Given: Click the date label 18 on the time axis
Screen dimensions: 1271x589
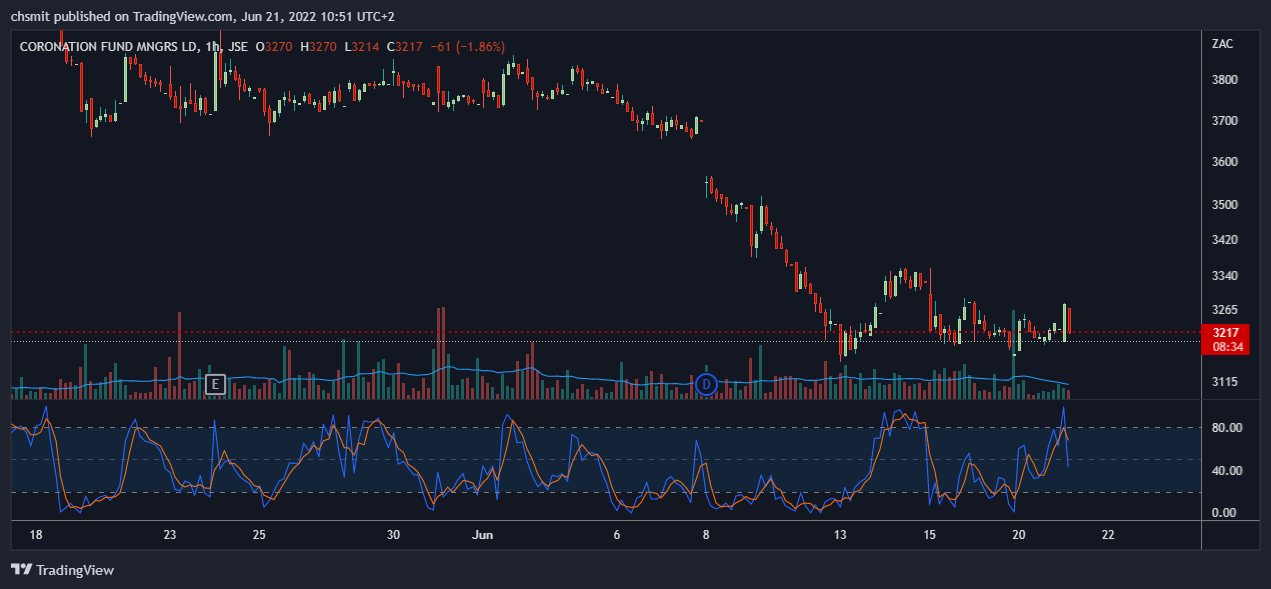Looking at the screenshot, I should (36, 535).
